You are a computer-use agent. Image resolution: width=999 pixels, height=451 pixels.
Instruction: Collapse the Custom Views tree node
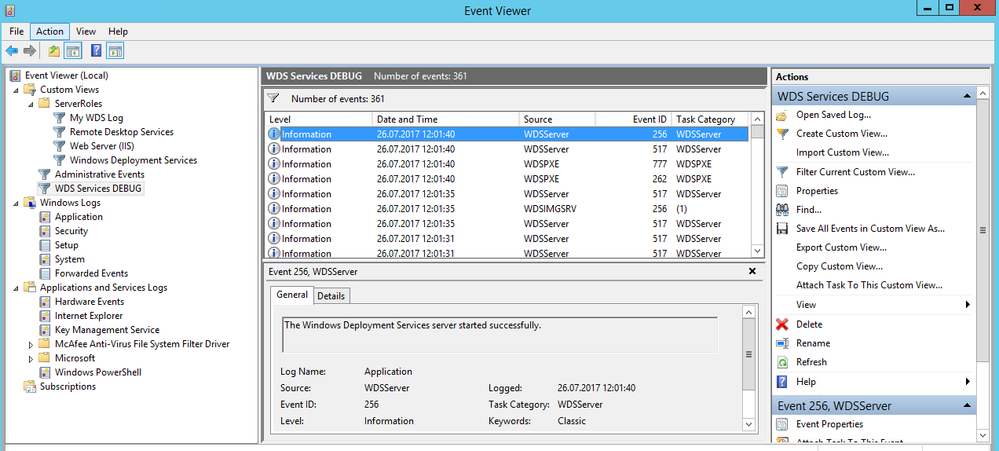click(x=16, y=90)
